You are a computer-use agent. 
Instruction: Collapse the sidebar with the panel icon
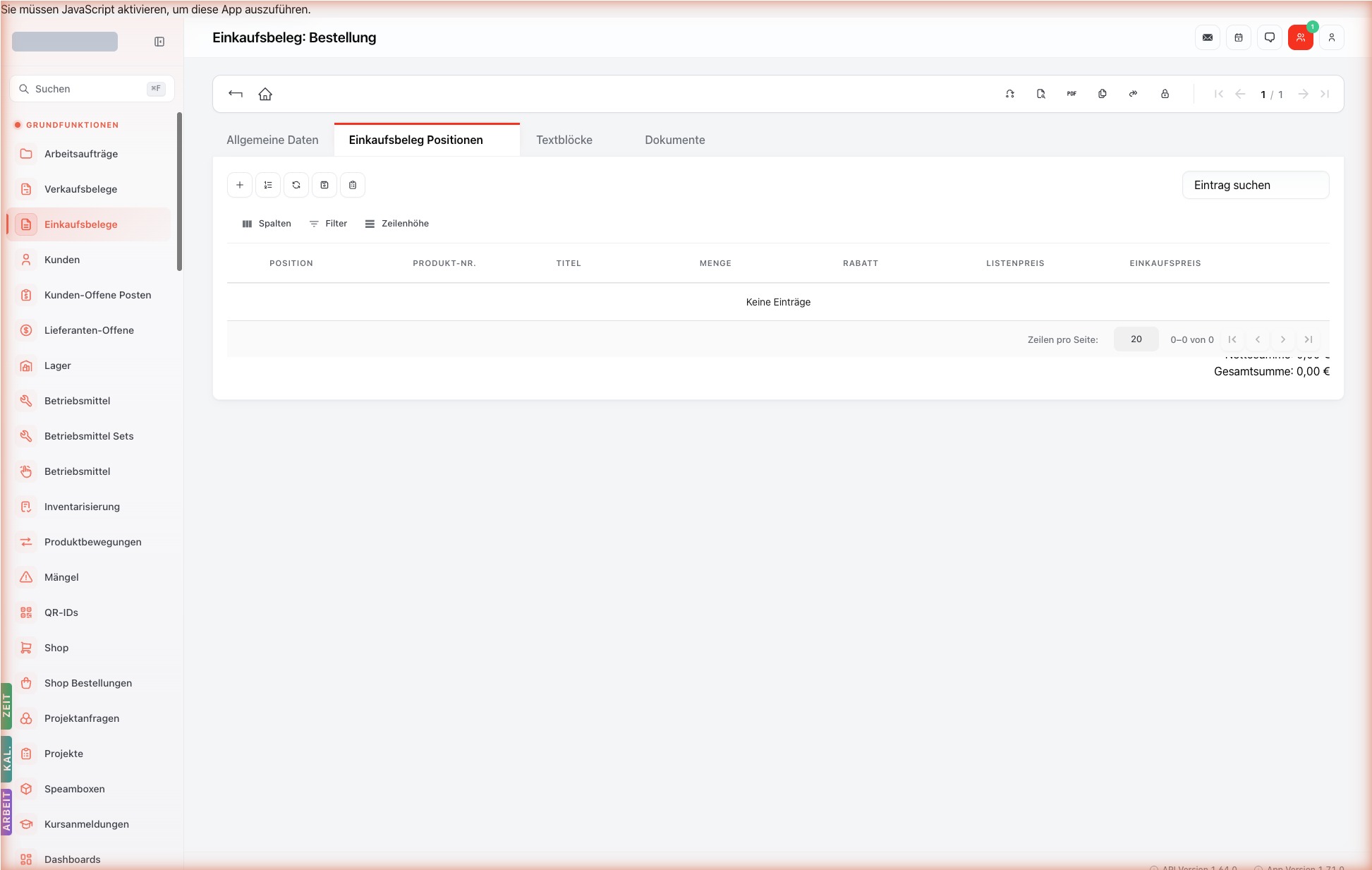159,42
